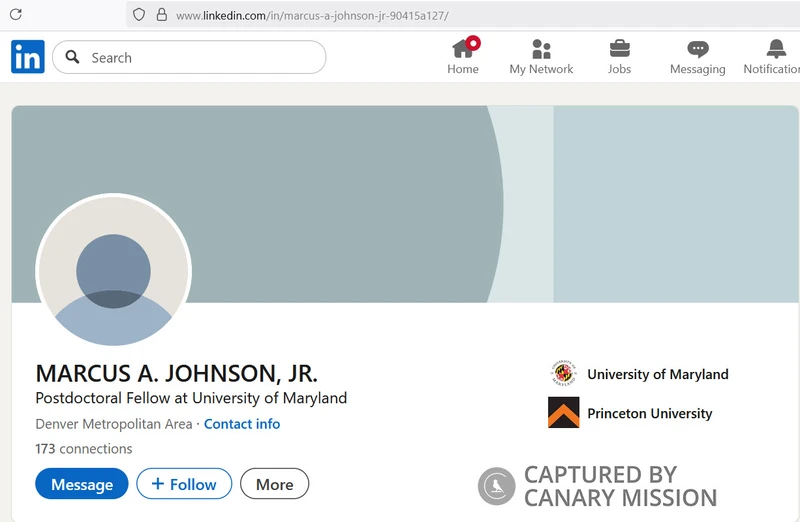Click the 173 connections text

point(84,449)
